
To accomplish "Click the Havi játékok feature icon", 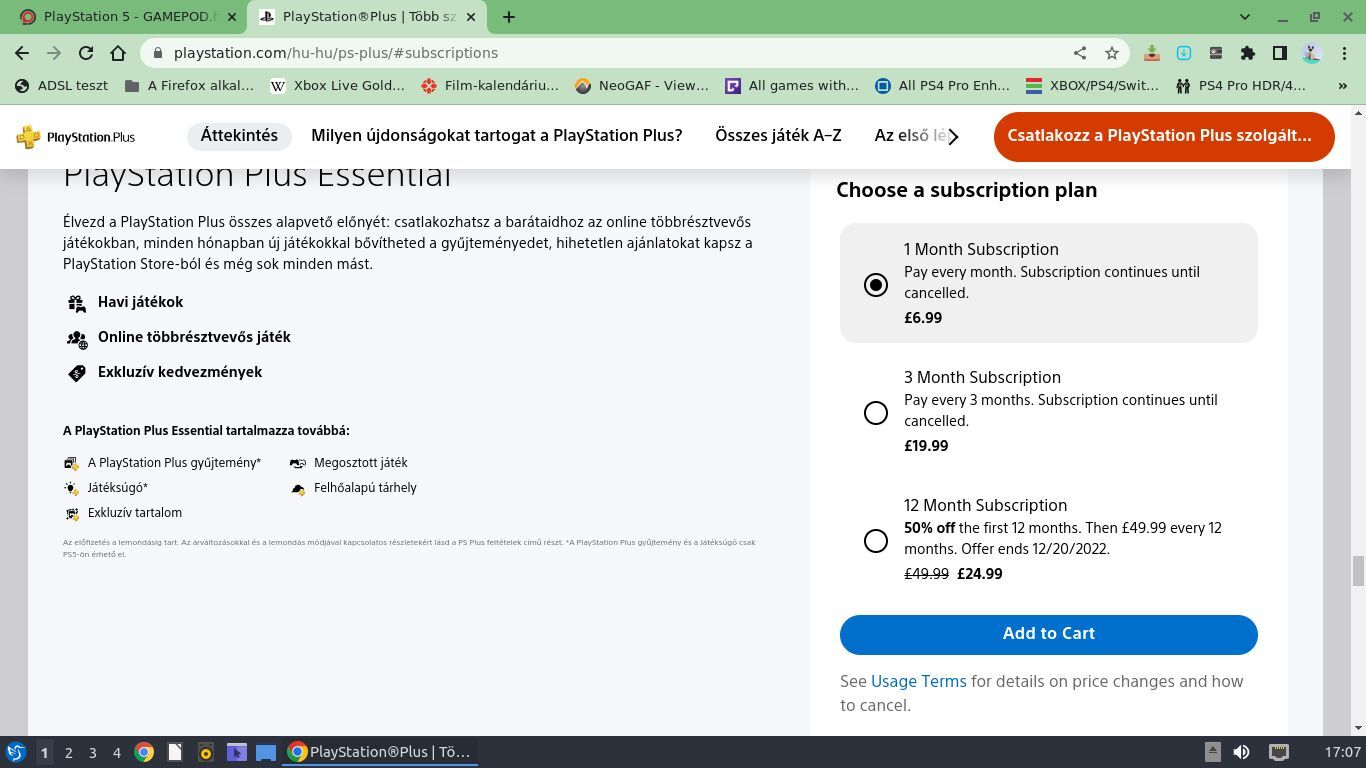I will click(x=77, y=303).
